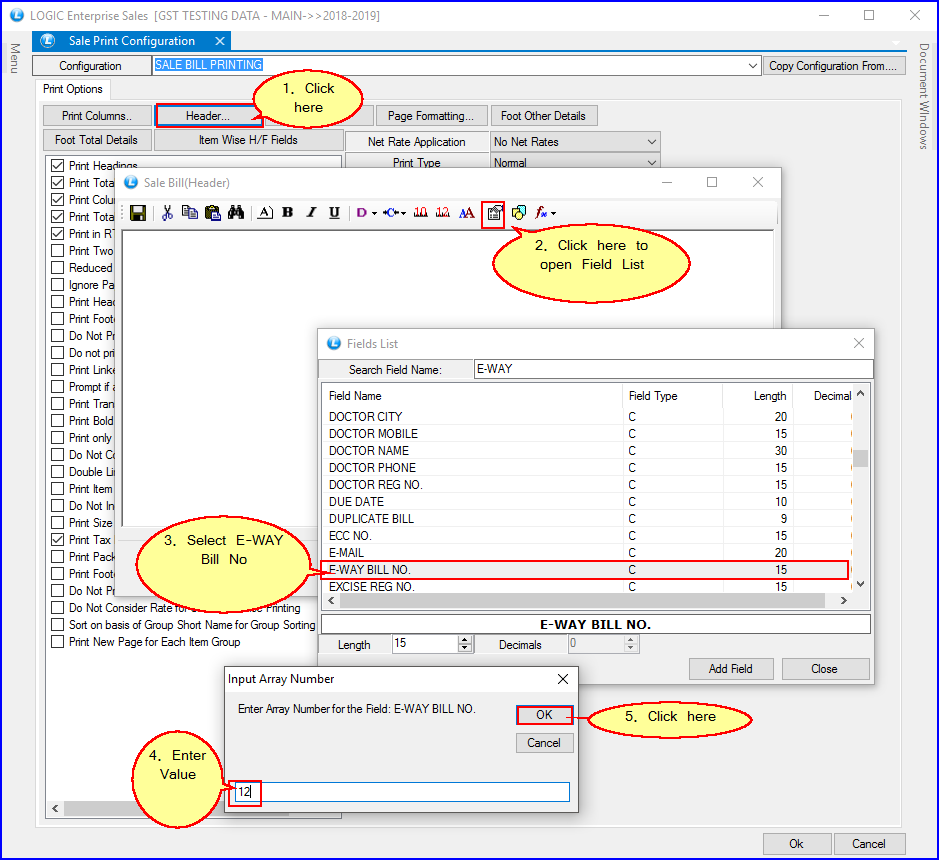Toggle Italic formatting in header editor
Screen dimensions: 939x860
pos(311,213)
